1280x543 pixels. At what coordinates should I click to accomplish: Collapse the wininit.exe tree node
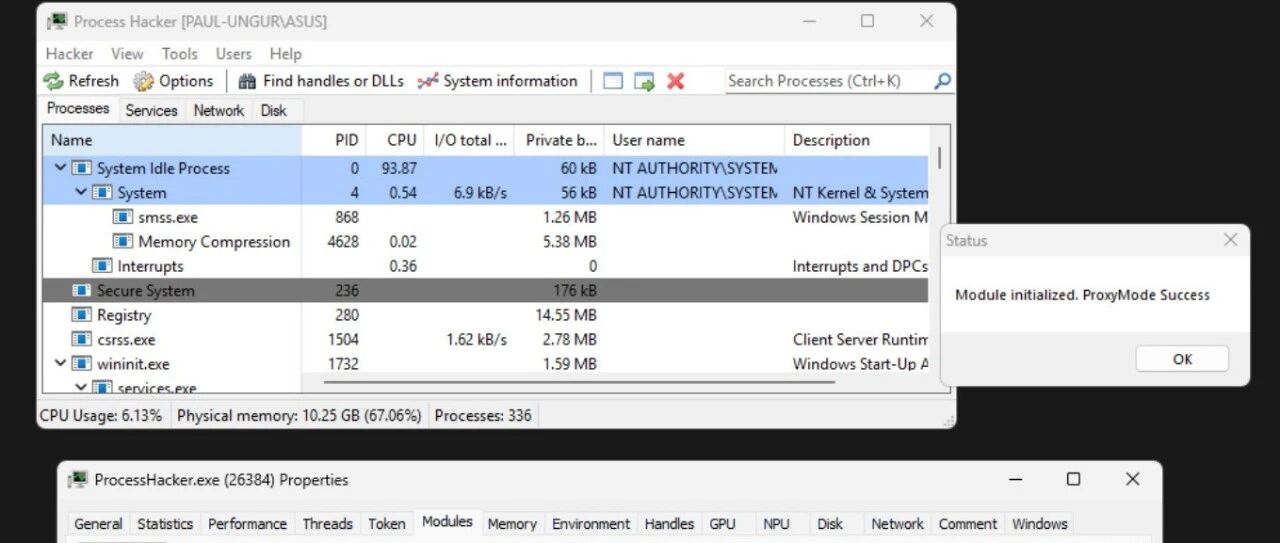[60, 364]
